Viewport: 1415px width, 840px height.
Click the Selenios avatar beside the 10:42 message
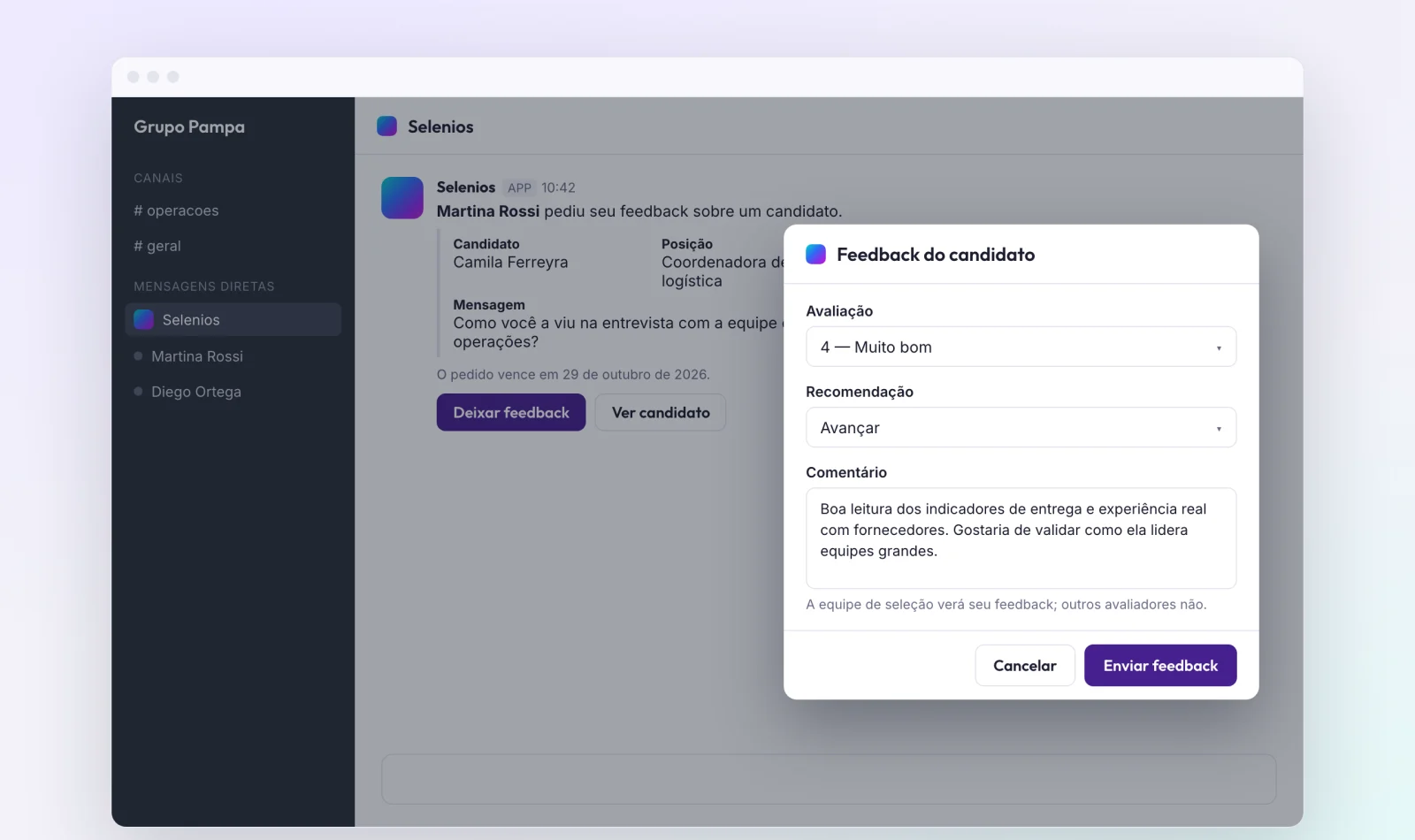click(x=402, y=197)
